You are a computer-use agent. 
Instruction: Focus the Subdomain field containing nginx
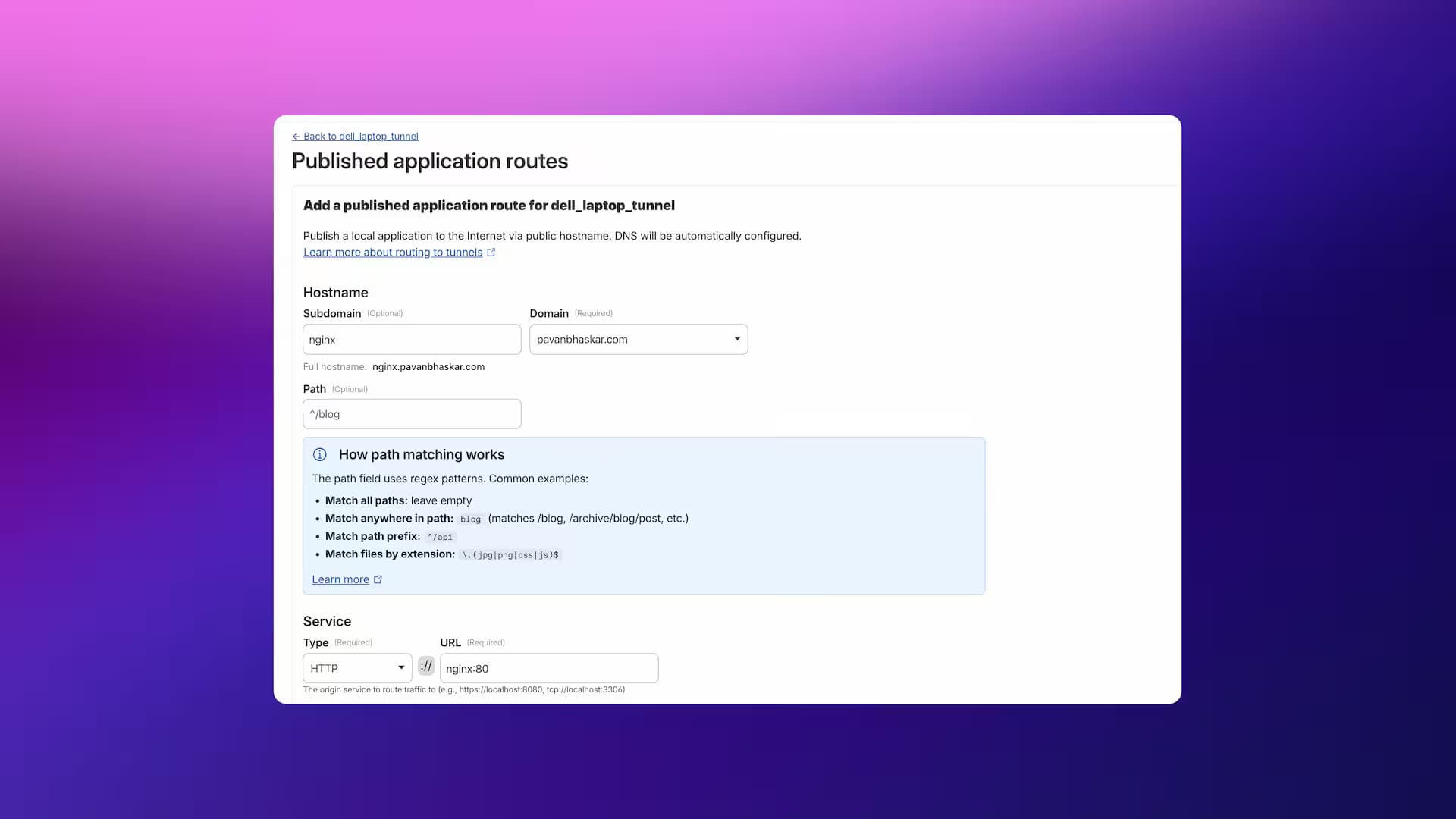pos(411,340)
